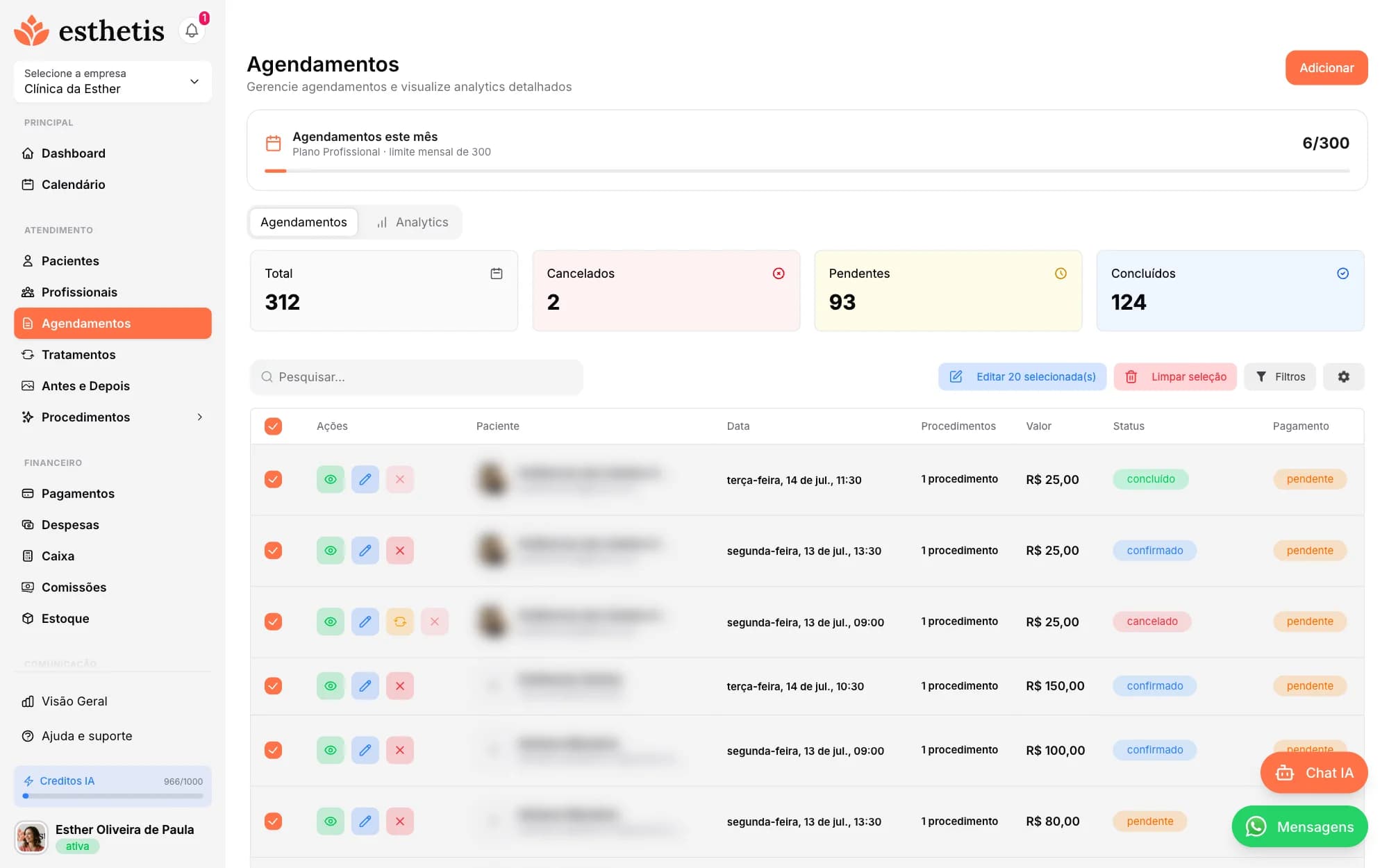Open the notifications bell icon
The image size is (1389, 868).
[x=192, y=31]
